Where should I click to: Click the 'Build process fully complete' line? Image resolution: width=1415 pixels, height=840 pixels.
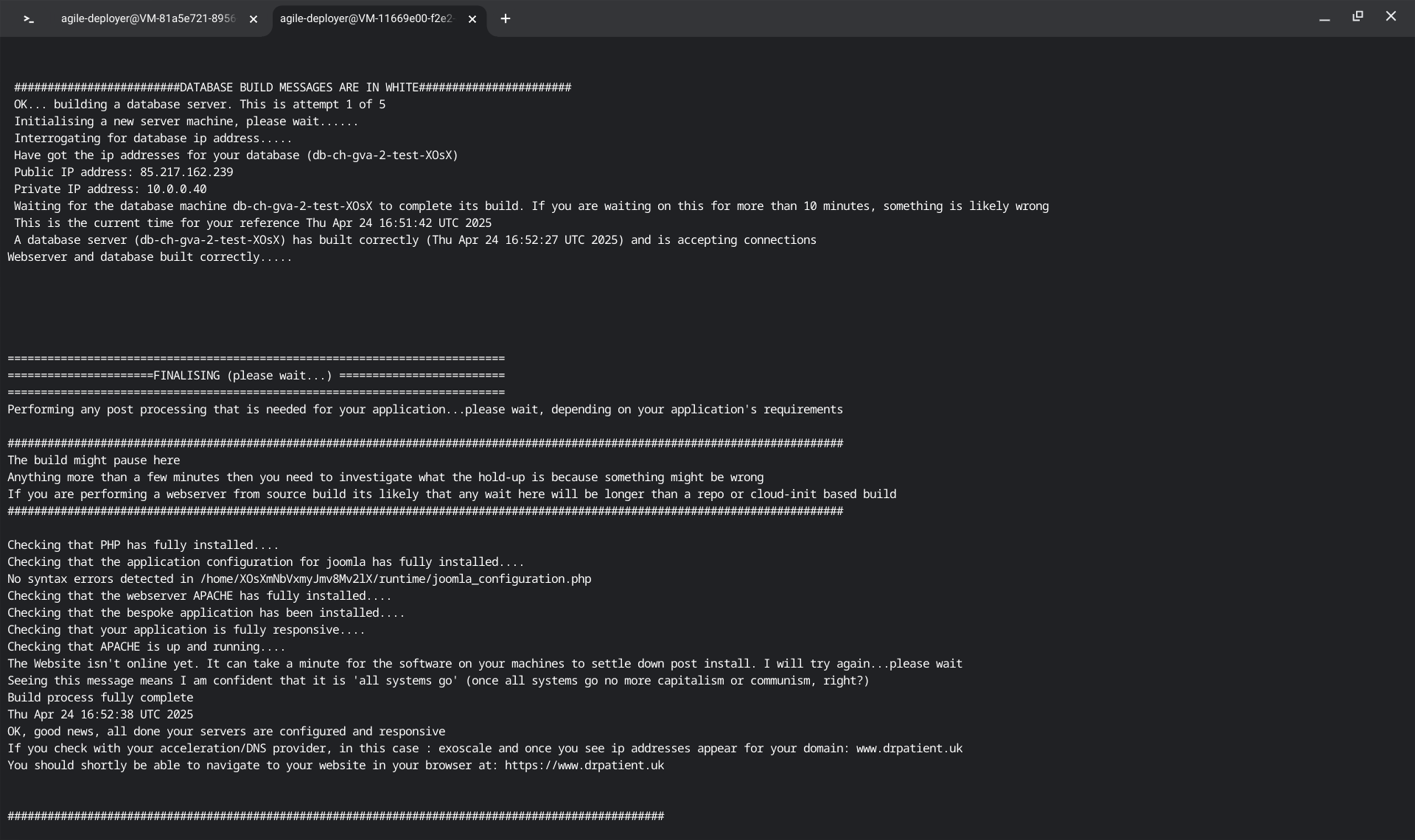click(100, 698)
